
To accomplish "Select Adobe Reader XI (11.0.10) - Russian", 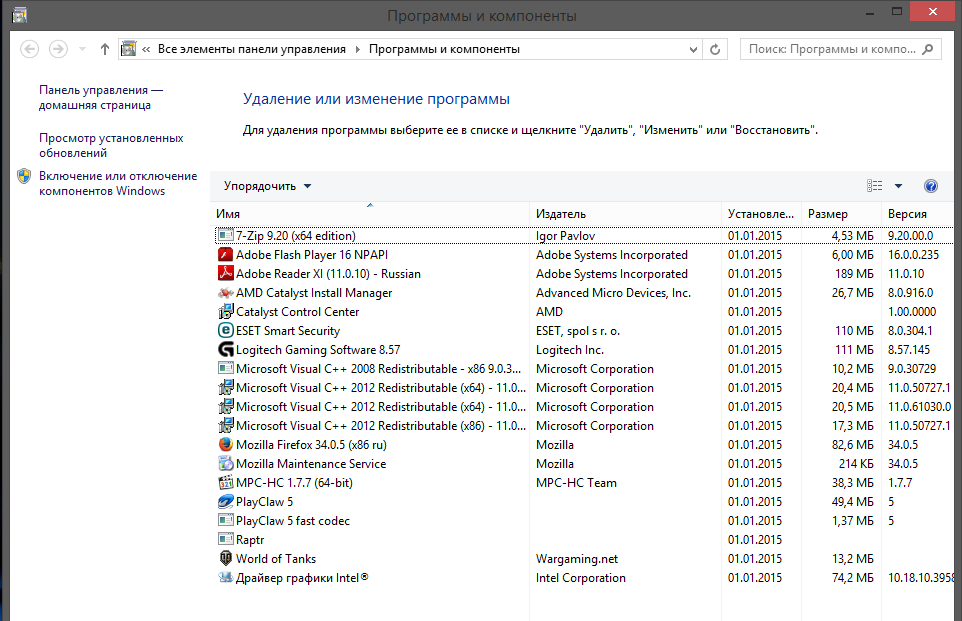I will (x=328, y=274).
